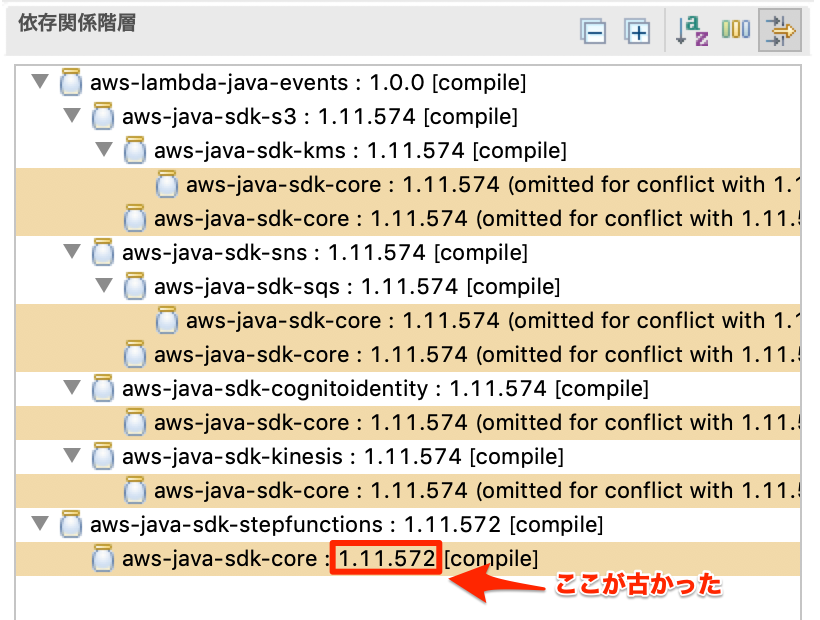Collapse the aws-lambda-java-events node

[x=40, y=82]
